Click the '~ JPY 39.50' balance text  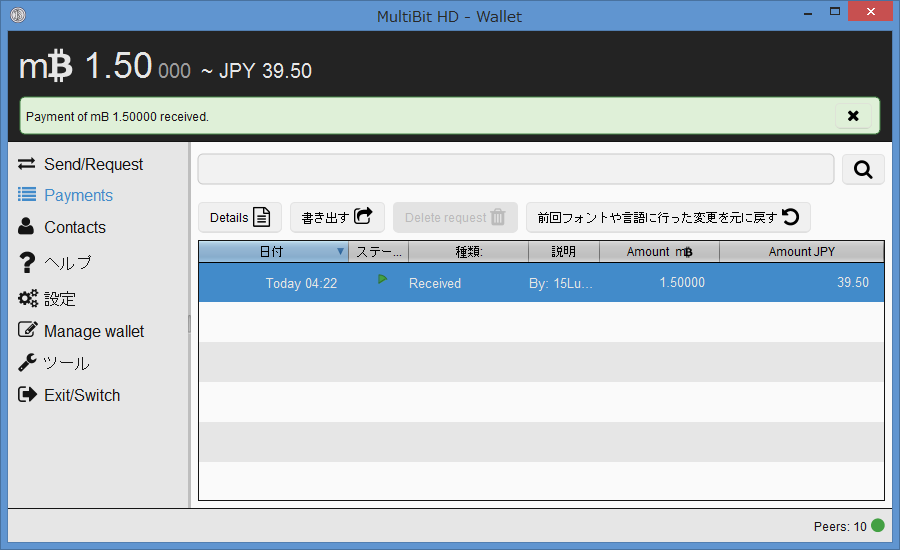coord(256,71)
